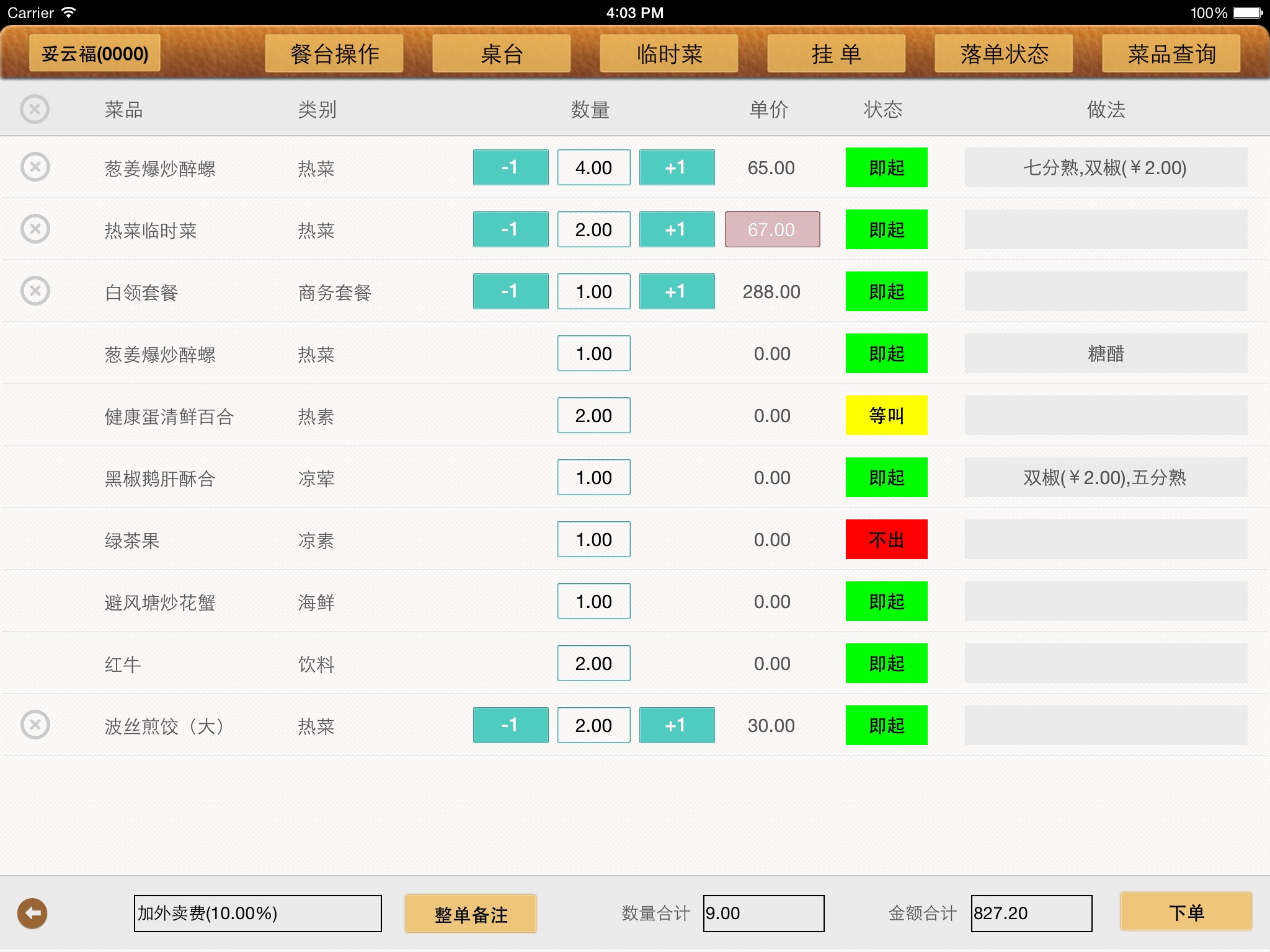Toggle 即起 status for 避风塘炒花蟹
Image resolution: width=1270 pixels, height=952 pixels.
coord(887,601)
